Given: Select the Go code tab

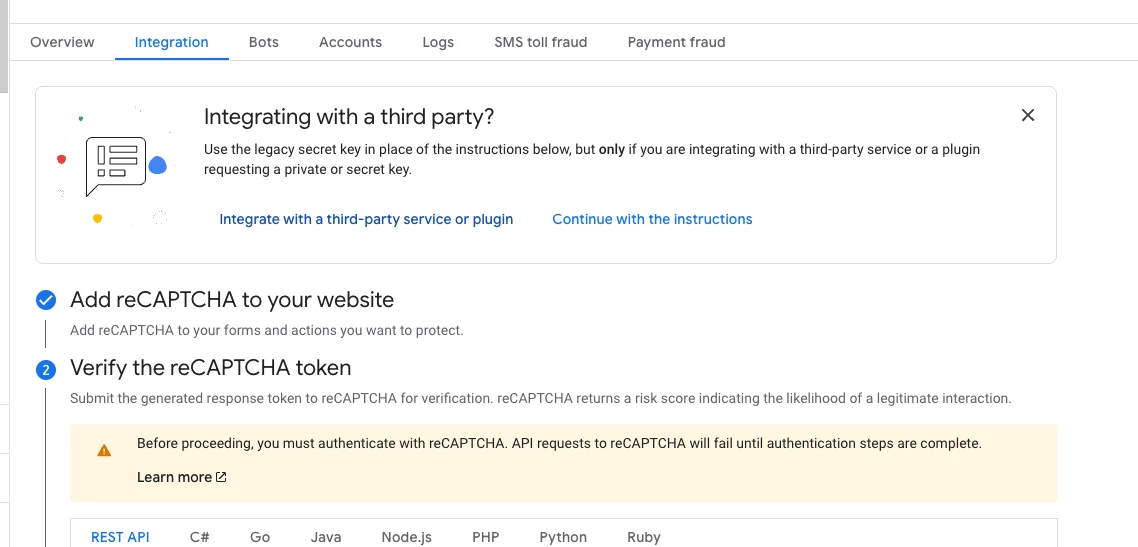Looking at the screenshot, I should click(x=260, y=537).
